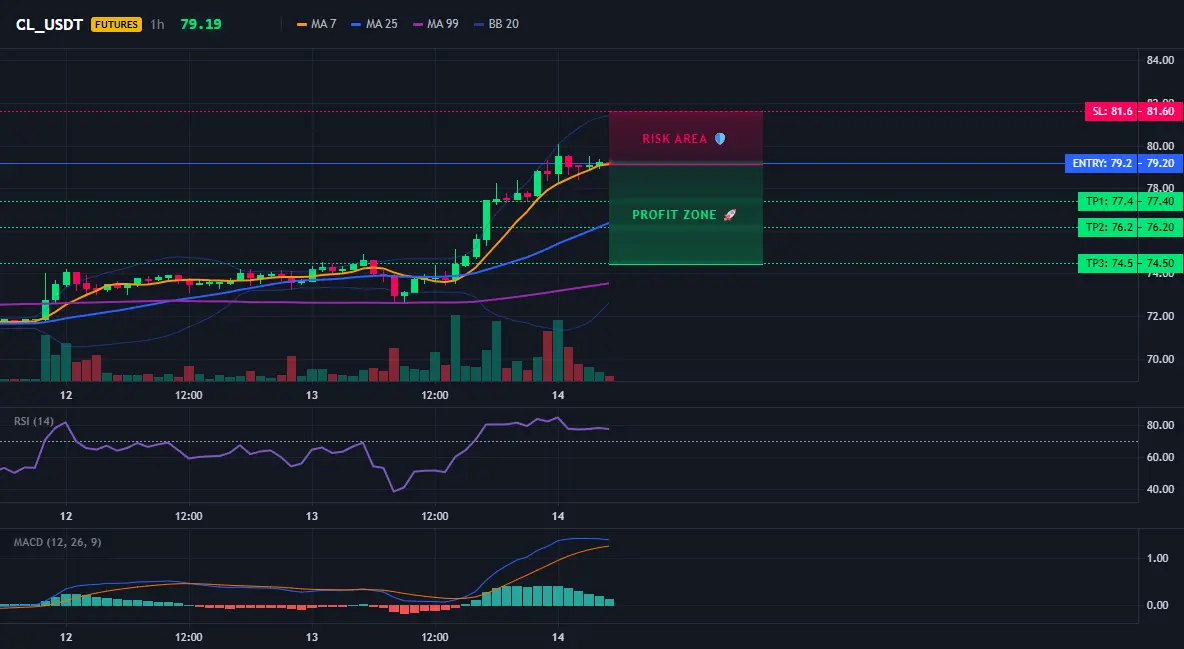Image resolution: width=1184 pixels, height=649 pixels.
Task: Select the TP3: 74.5 target label
Action: pyautogui.click(x=1108, y=263)
